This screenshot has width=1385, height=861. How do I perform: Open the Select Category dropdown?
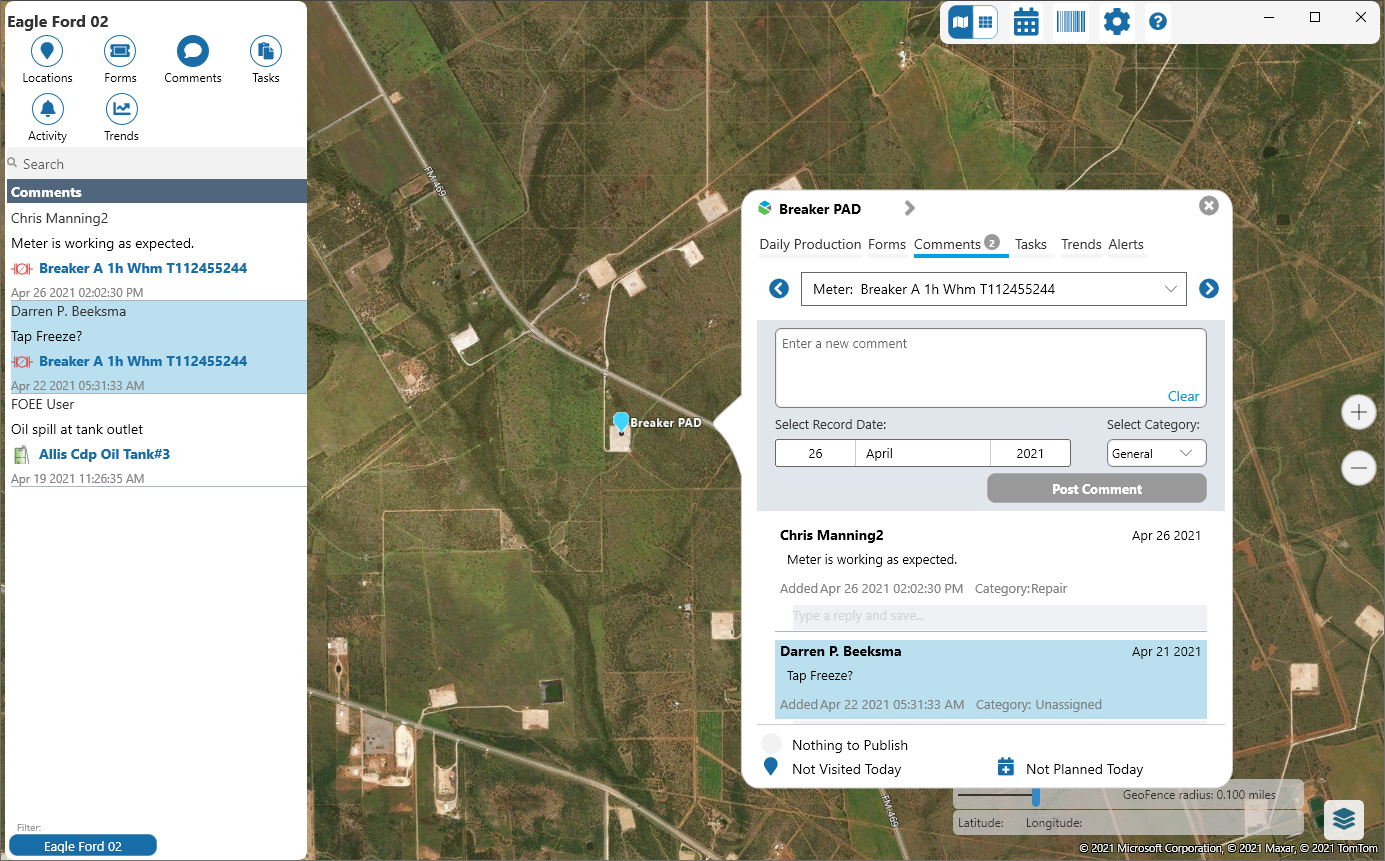click(x=1156, y=453)
